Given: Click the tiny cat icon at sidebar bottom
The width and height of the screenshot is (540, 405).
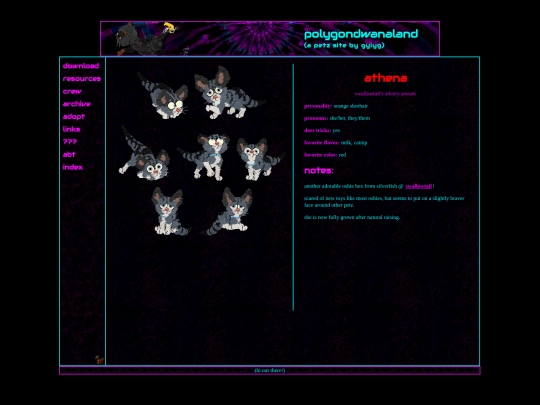Looking at the screenshot, I should (99, 360).
